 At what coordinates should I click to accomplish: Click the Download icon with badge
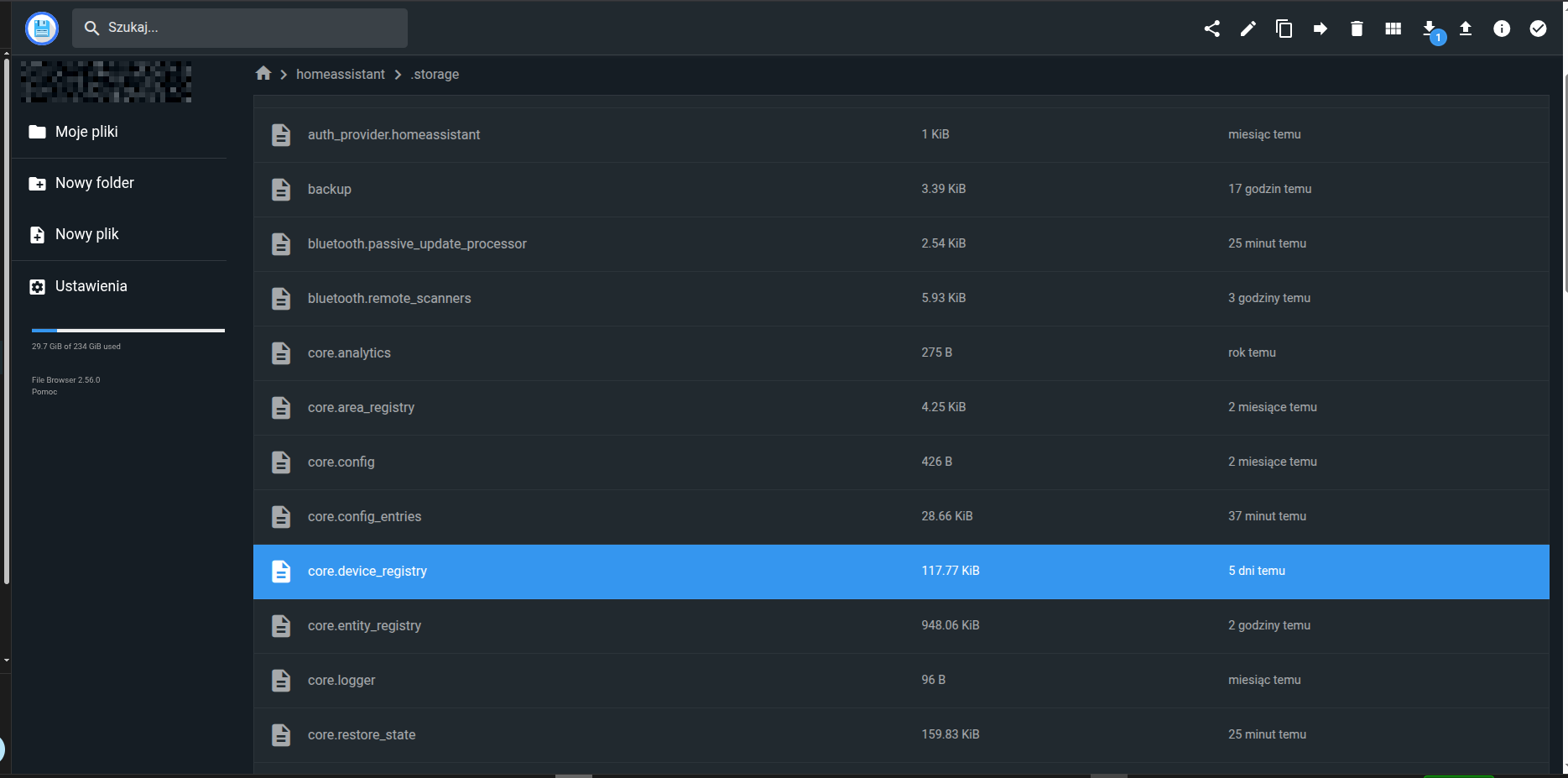click(1430, 29)
